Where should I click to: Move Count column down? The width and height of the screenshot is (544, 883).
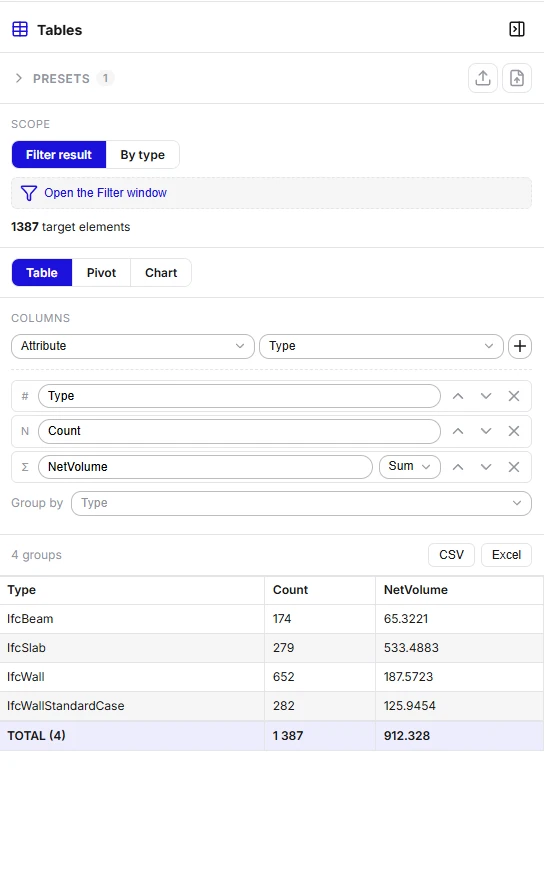486,431
